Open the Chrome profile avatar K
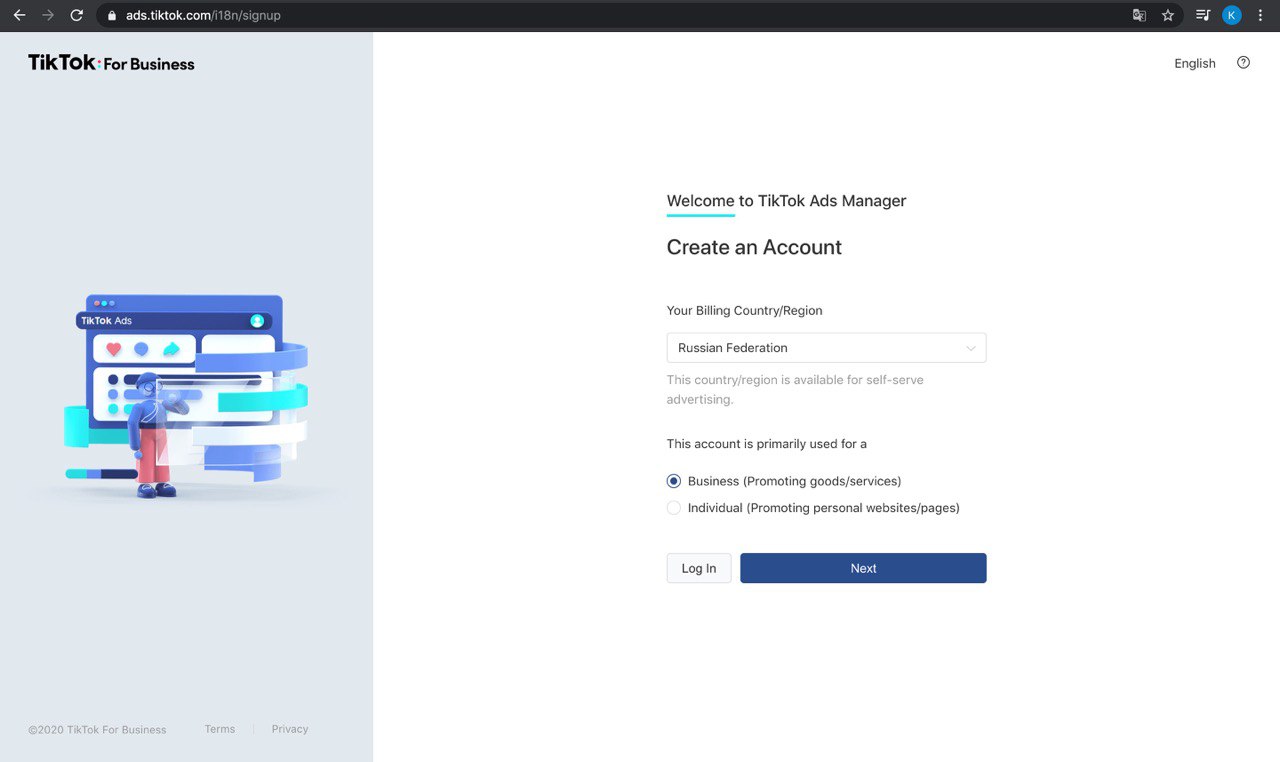Image resolution: width=1280 pixels, height=762 pixels. click(1232, 15)
